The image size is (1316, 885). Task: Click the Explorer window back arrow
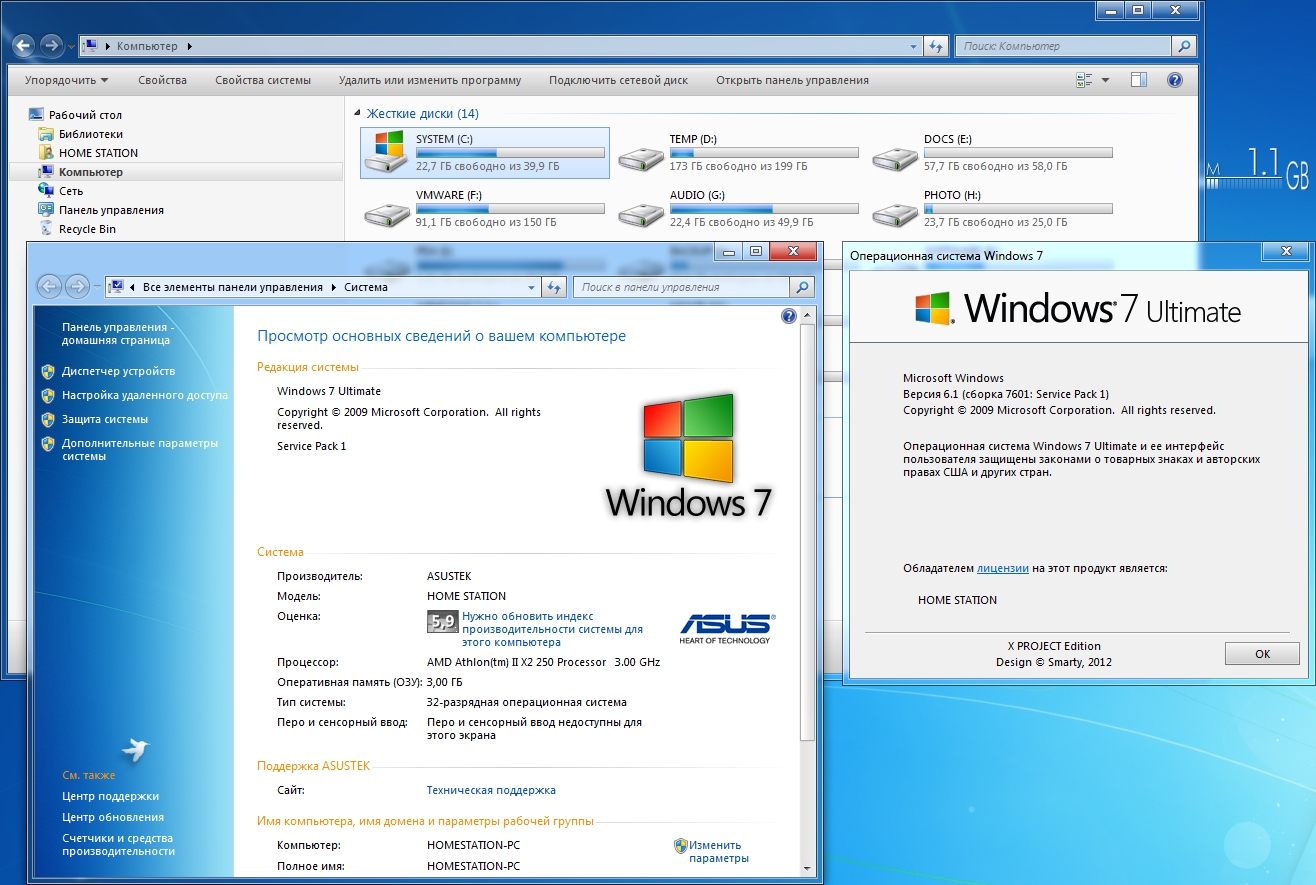coord(22,45)
